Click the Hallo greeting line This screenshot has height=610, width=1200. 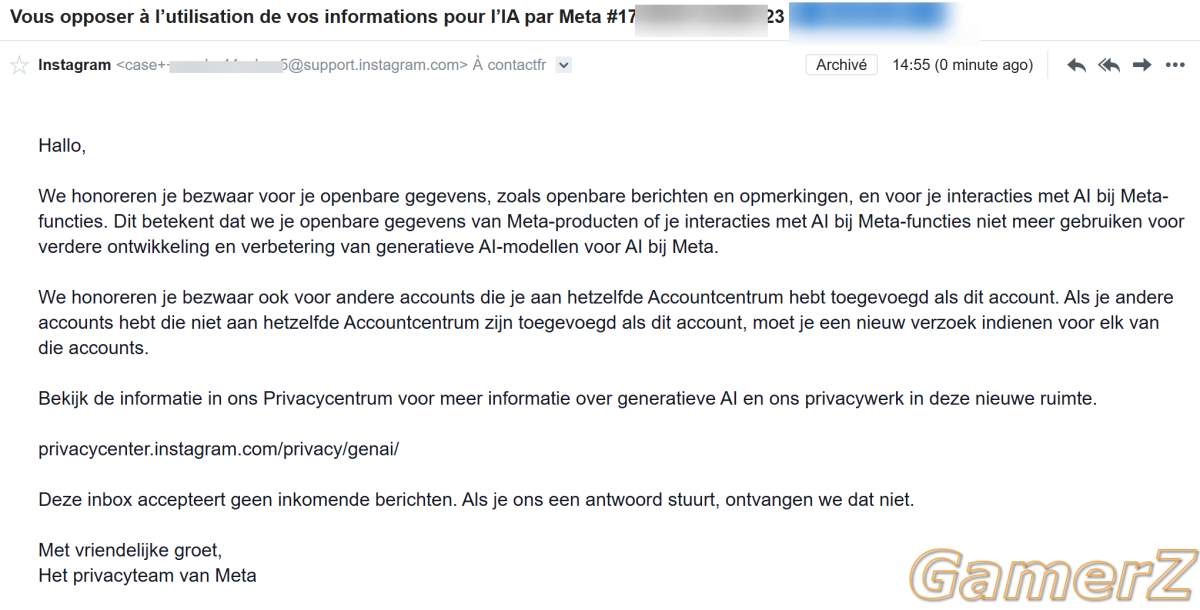click(62, 146)
